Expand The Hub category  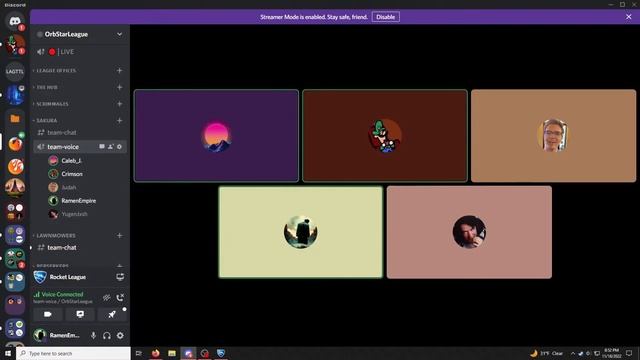coord(47,87)
